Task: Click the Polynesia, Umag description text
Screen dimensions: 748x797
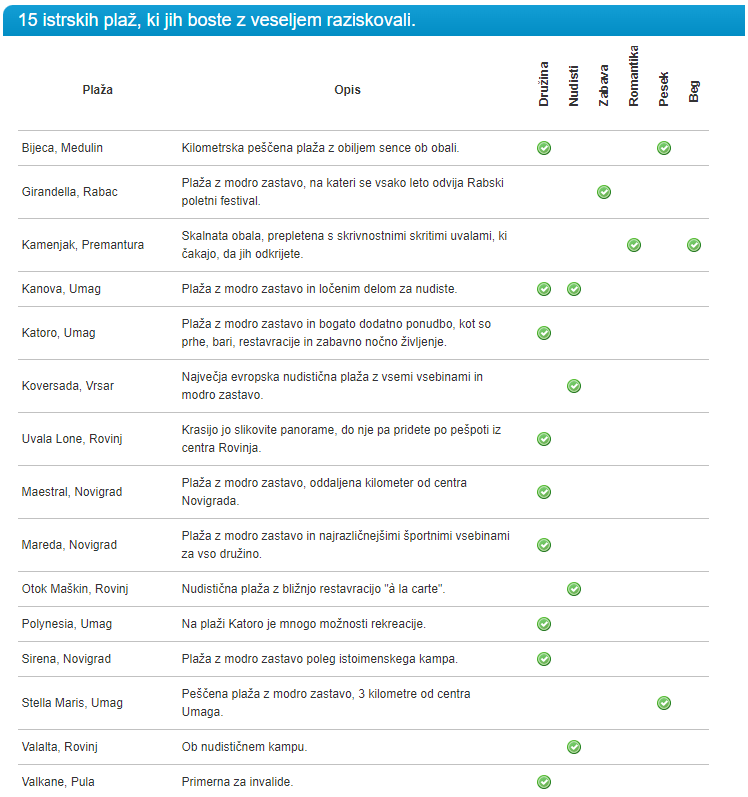Action: (x=304, y=624)
